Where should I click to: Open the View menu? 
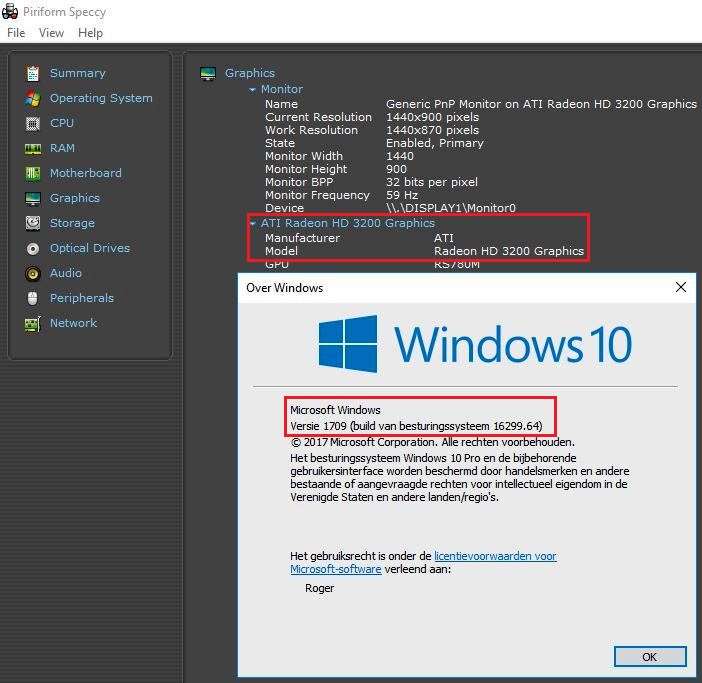[51, 33]
